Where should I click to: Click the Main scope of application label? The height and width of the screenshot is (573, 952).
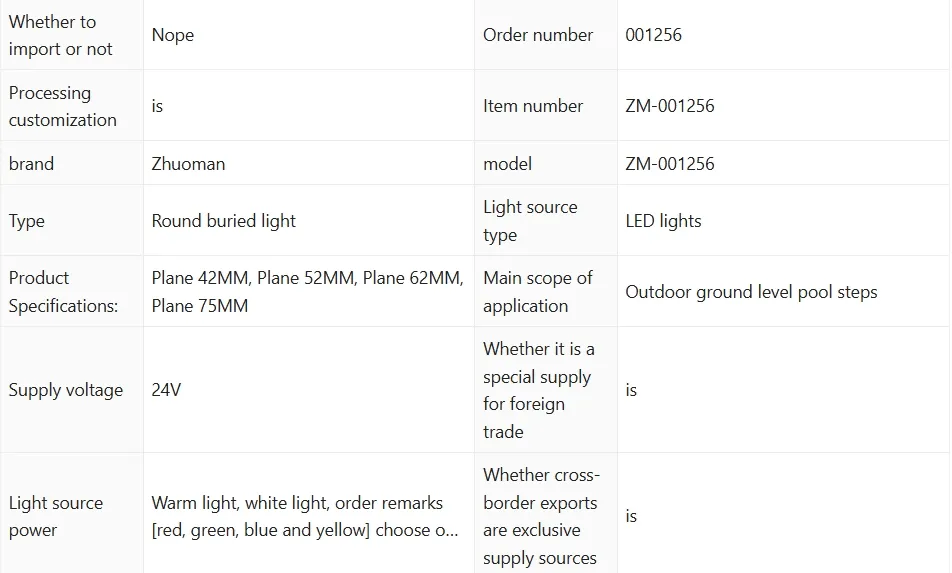537,292
